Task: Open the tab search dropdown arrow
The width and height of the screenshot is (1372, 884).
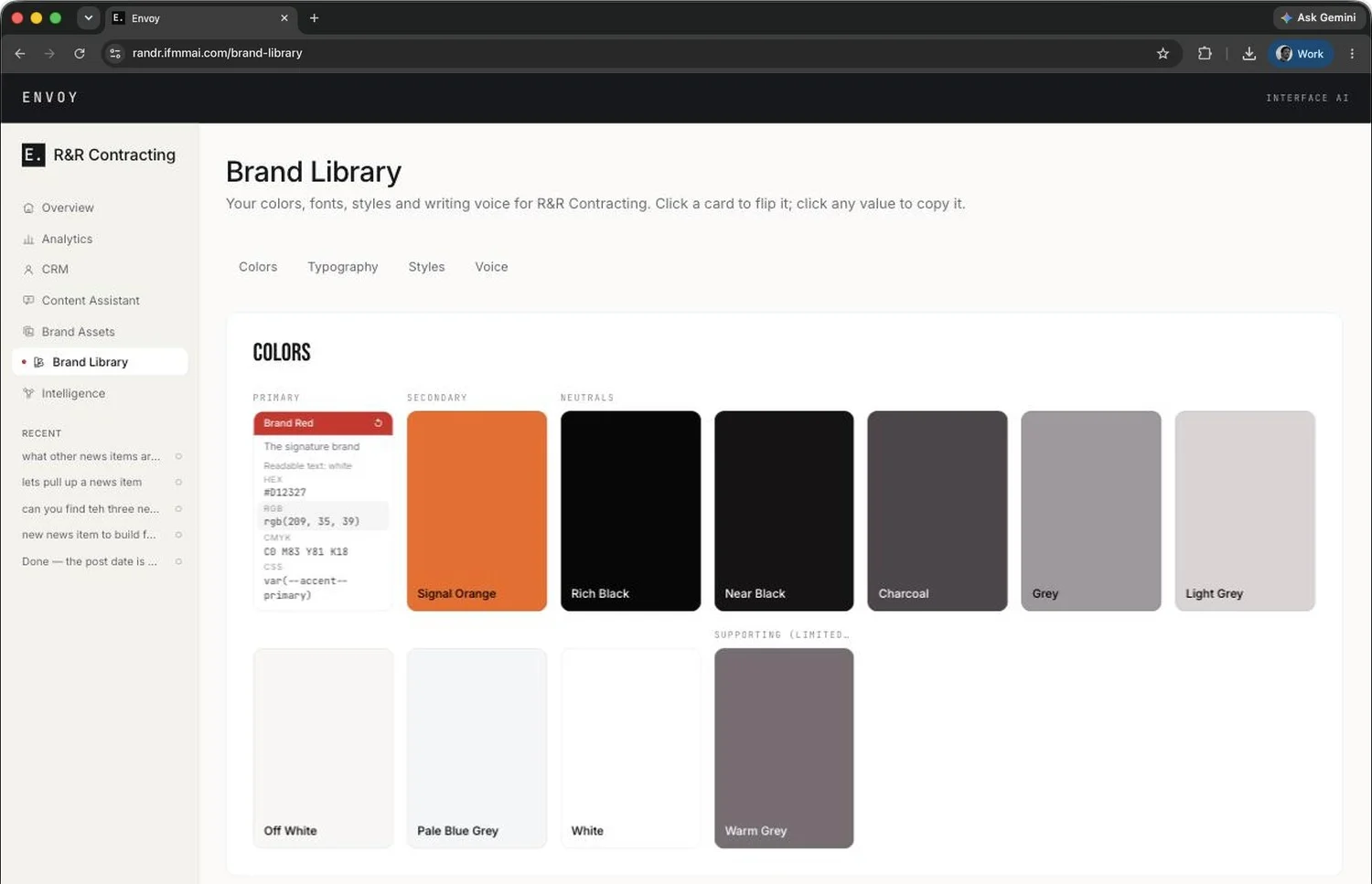Action: pyautogui.click(x=88, y=18)
